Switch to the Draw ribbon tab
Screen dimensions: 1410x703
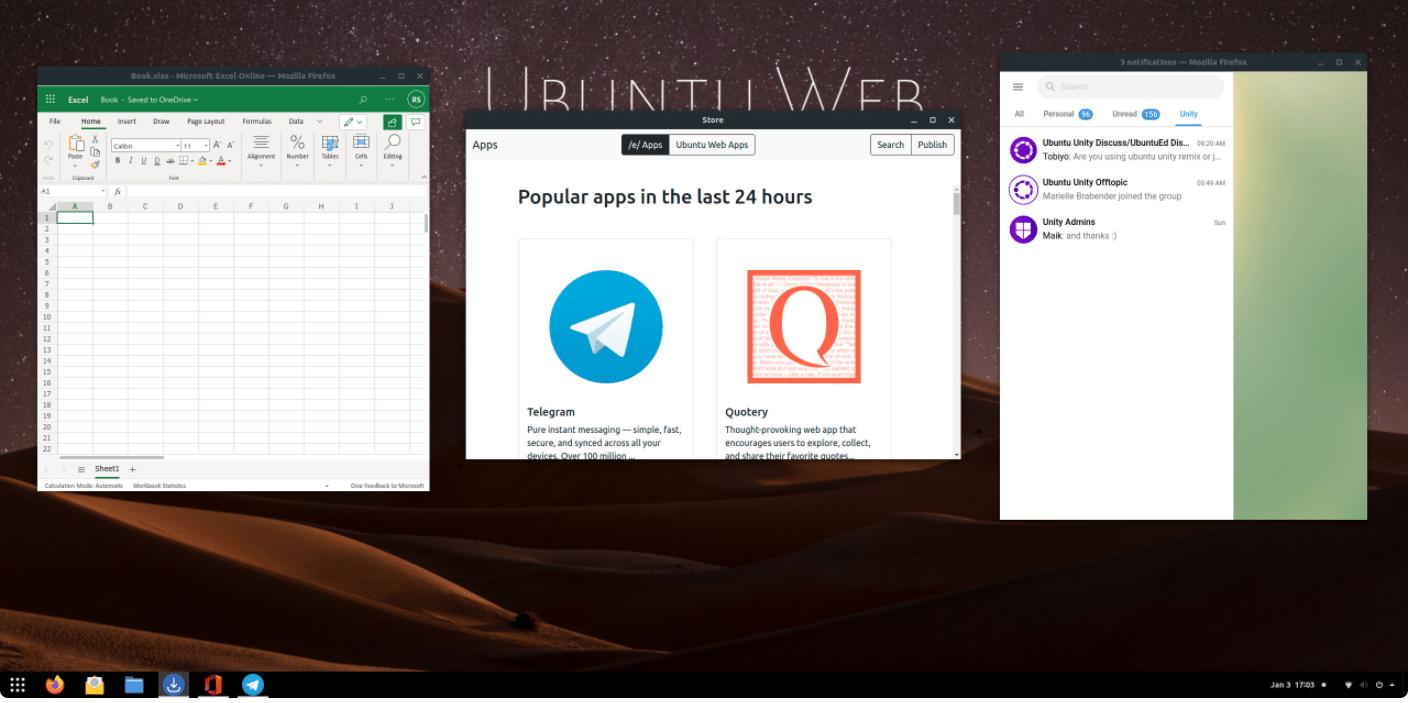[161, 122]
